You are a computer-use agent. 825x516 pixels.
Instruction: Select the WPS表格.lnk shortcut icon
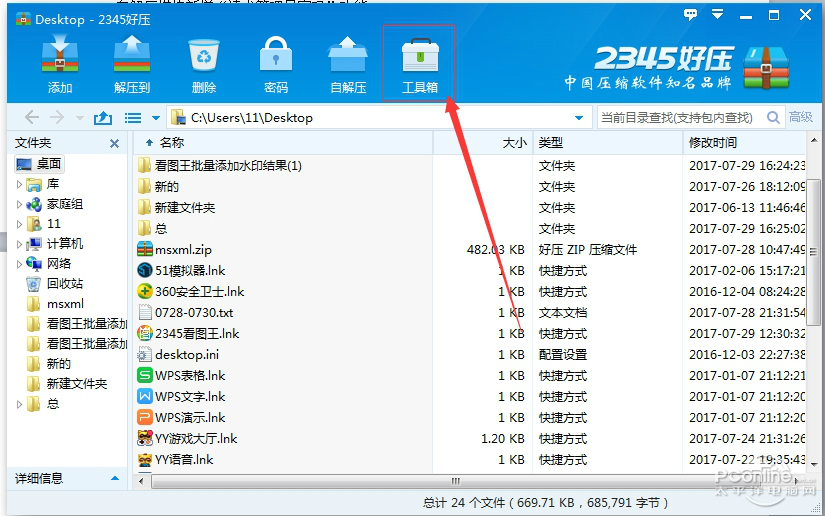click(145, 376)
